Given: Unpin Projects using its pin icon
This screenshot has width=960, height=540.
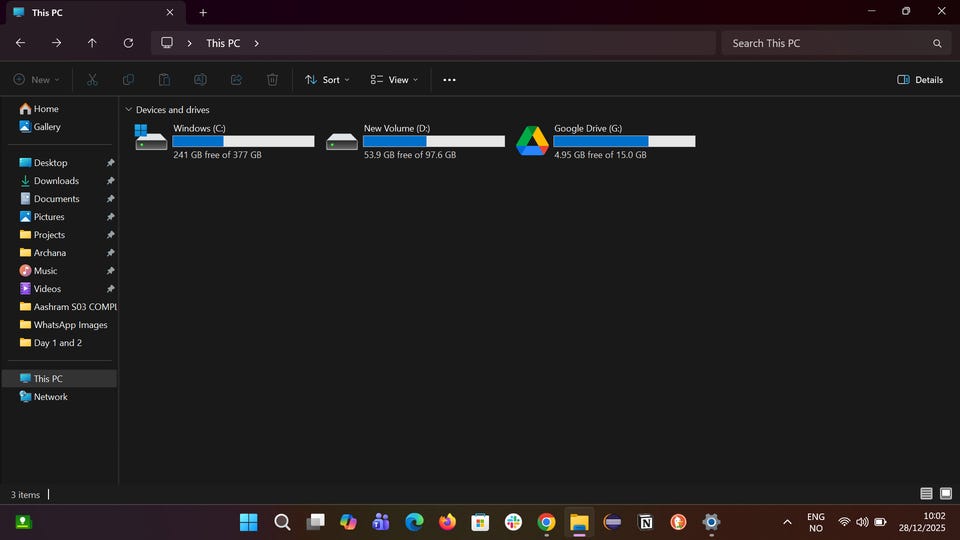Looking at the screenshot, I should click(111, 234).
